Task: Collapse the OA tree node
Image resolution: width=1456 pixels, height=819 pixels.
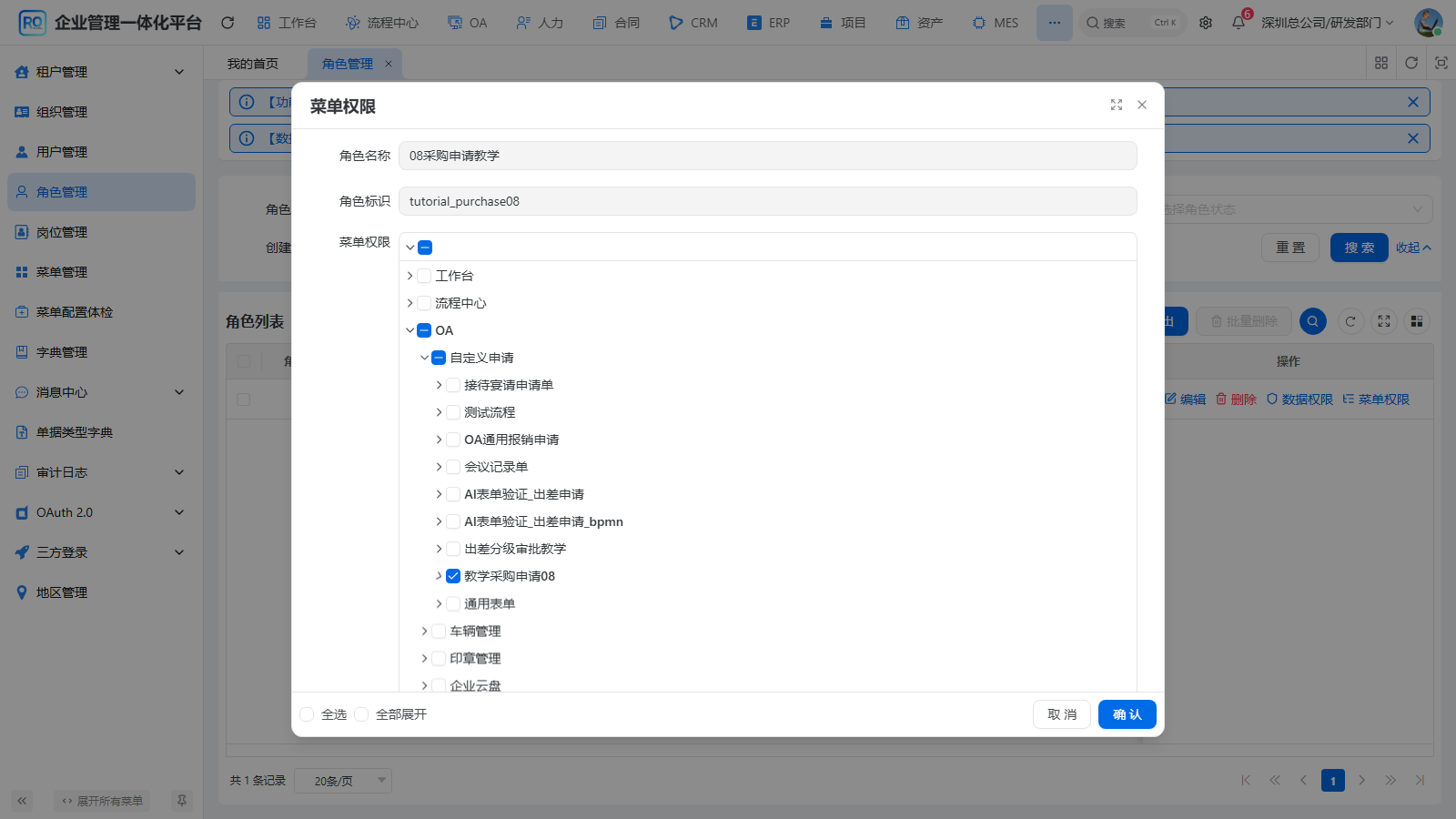Action: tap(409, 330)
